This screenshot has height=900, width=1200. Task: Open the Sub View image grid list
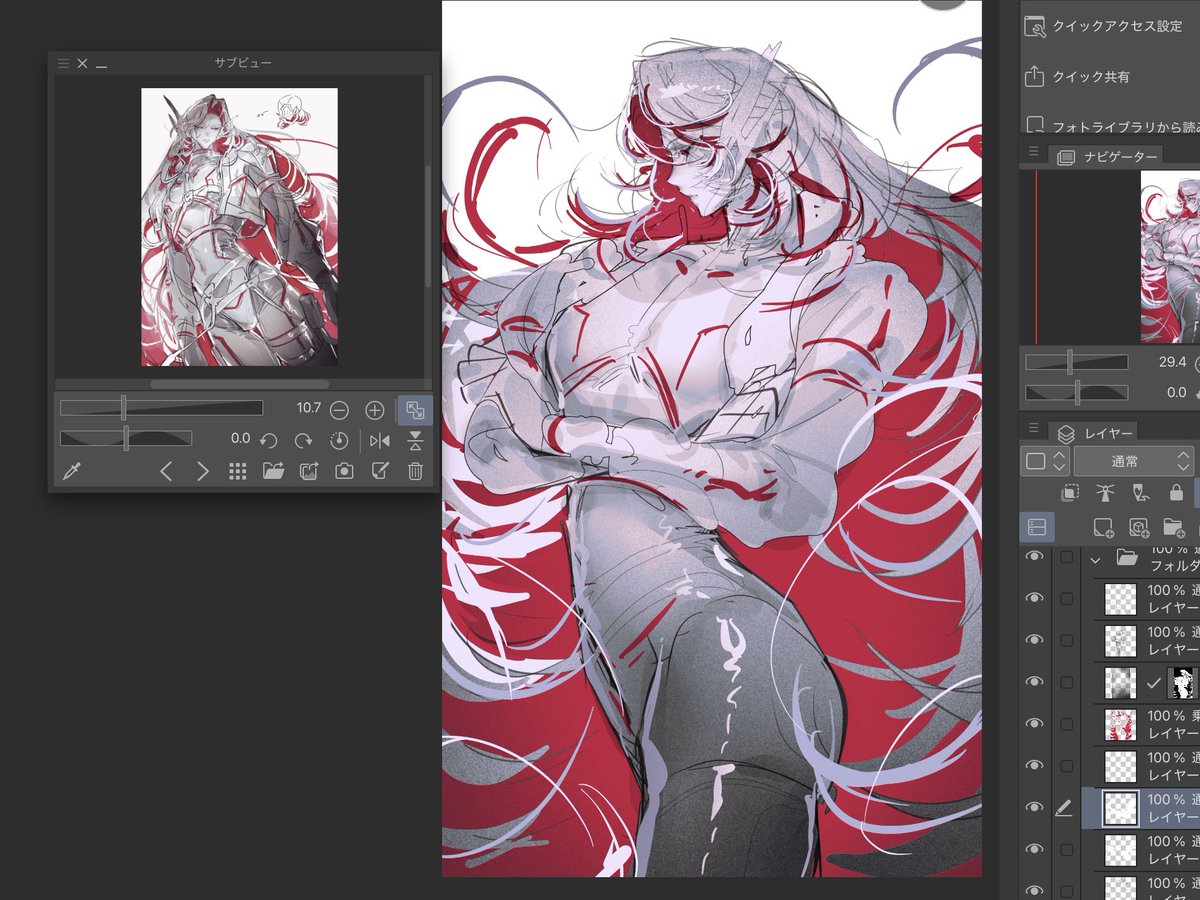click(238, 471)
